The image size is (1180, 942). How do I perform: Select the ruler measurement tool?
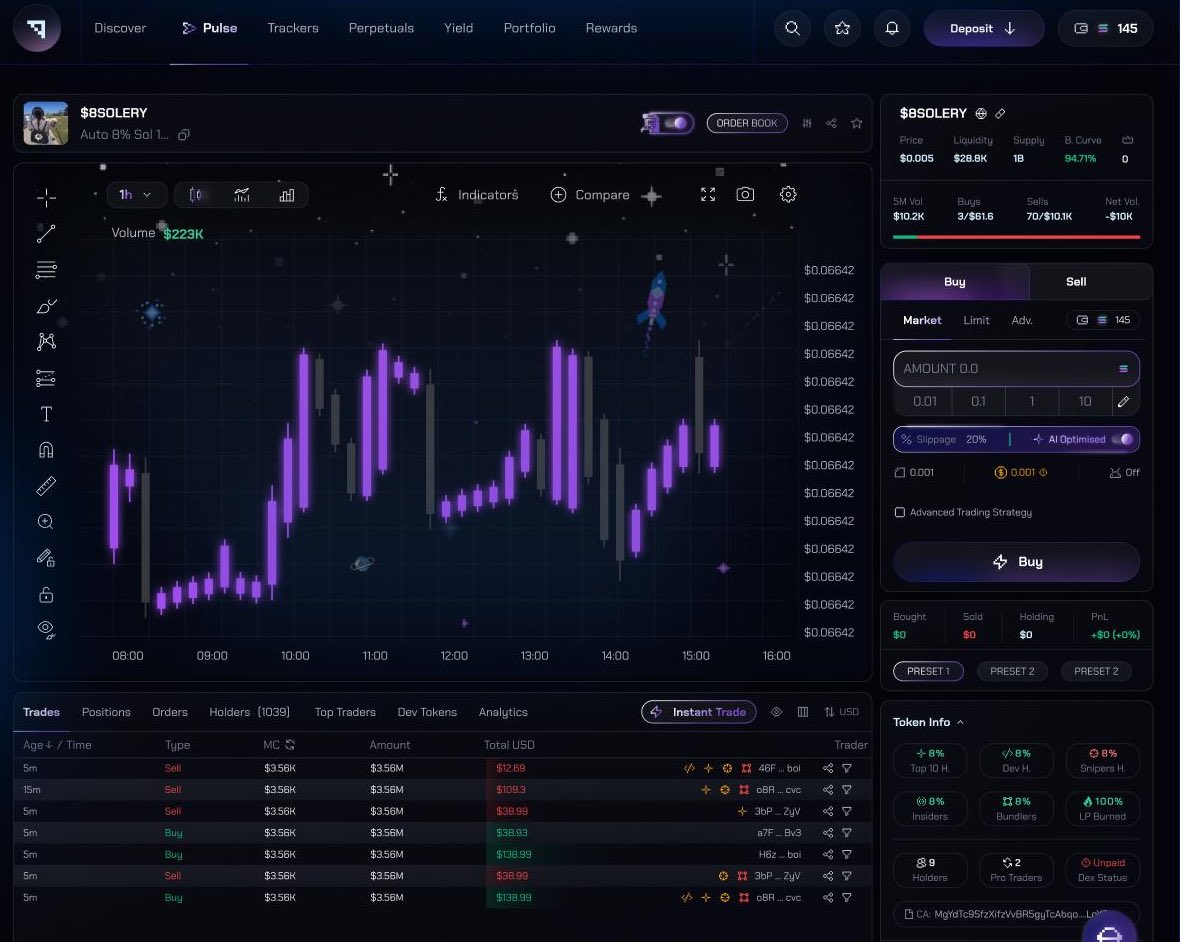(x=46, y=485)
